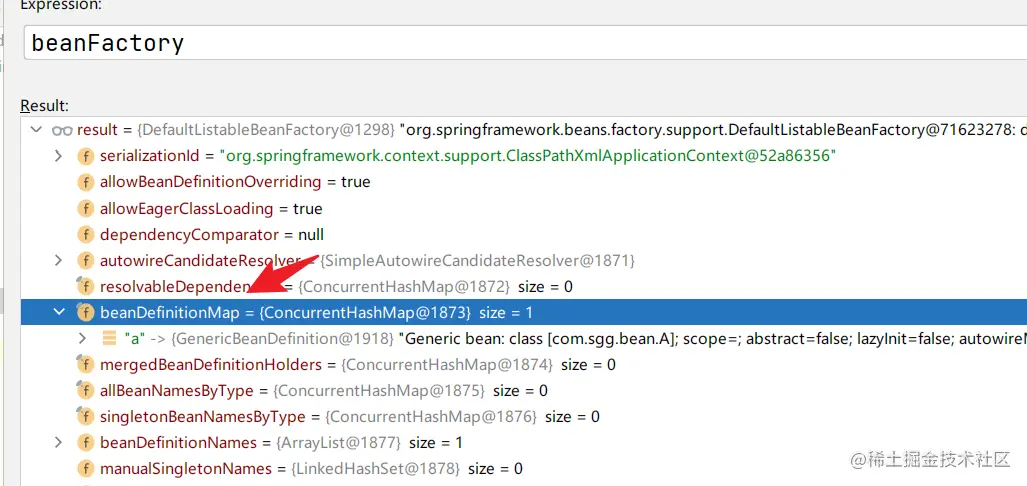Screen dimensions: 1027x486
Task: Click field icon of resolvableDependencies
Action: pos(85,286)
